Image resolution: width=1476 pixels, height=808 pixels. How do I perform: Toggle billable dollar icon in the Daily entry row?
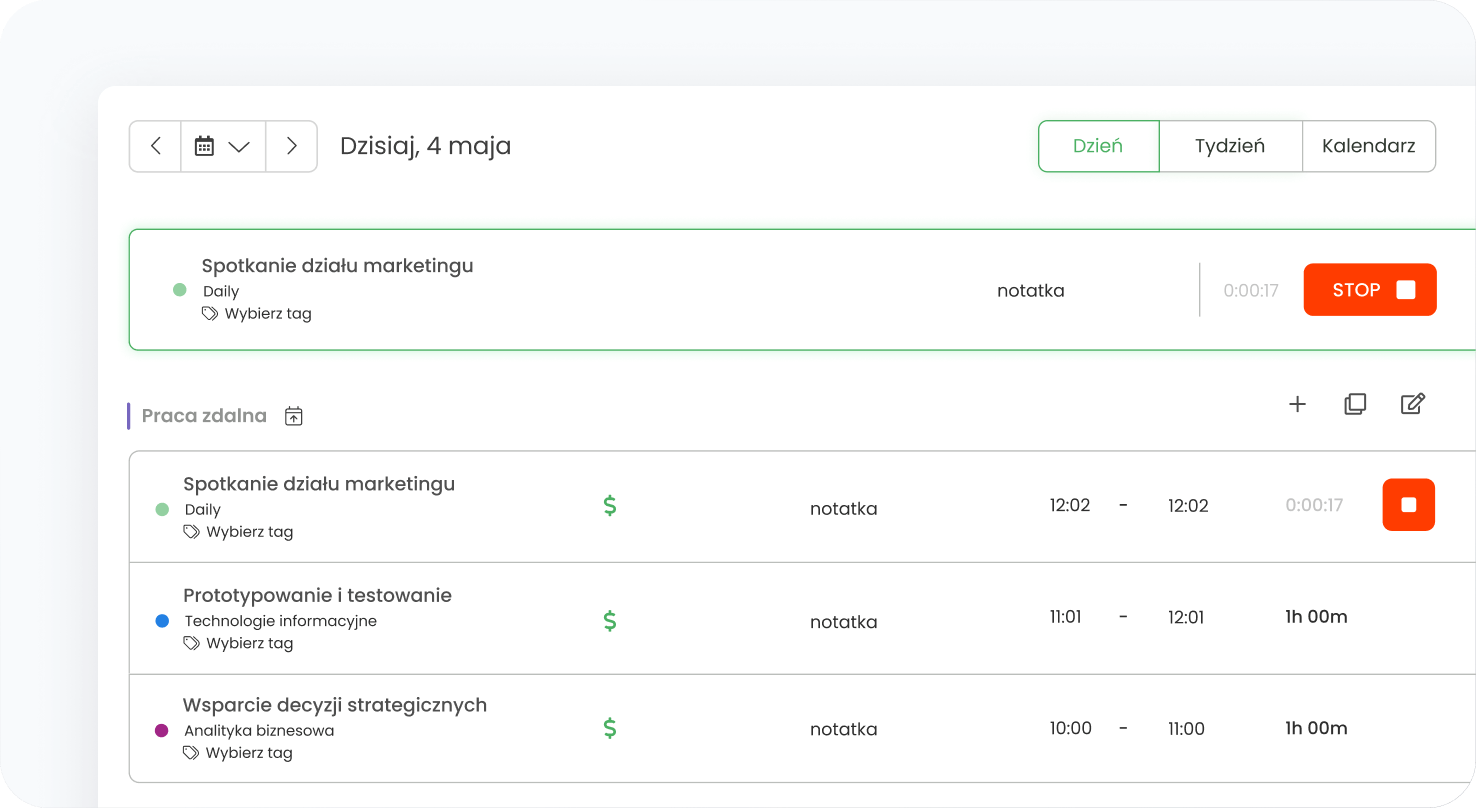610,506
